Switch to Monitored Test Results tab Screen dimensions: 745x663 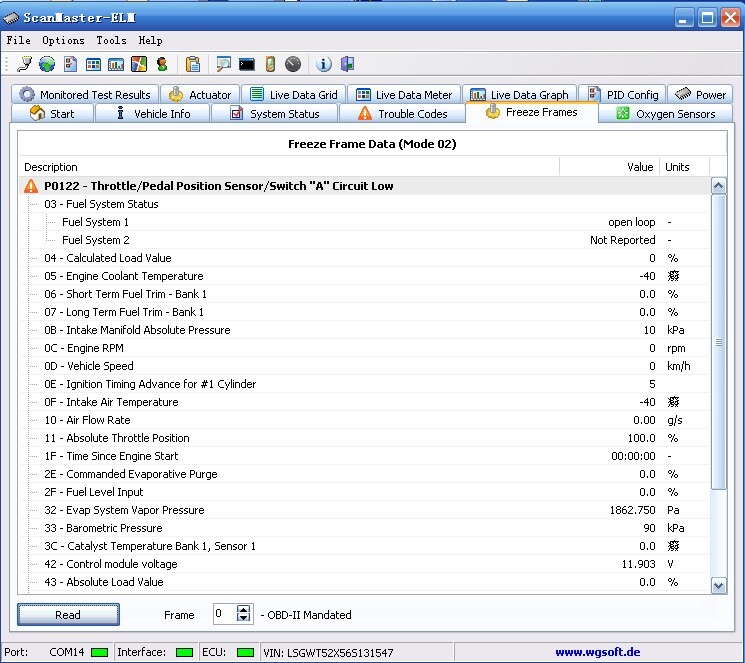coord(86,95)
